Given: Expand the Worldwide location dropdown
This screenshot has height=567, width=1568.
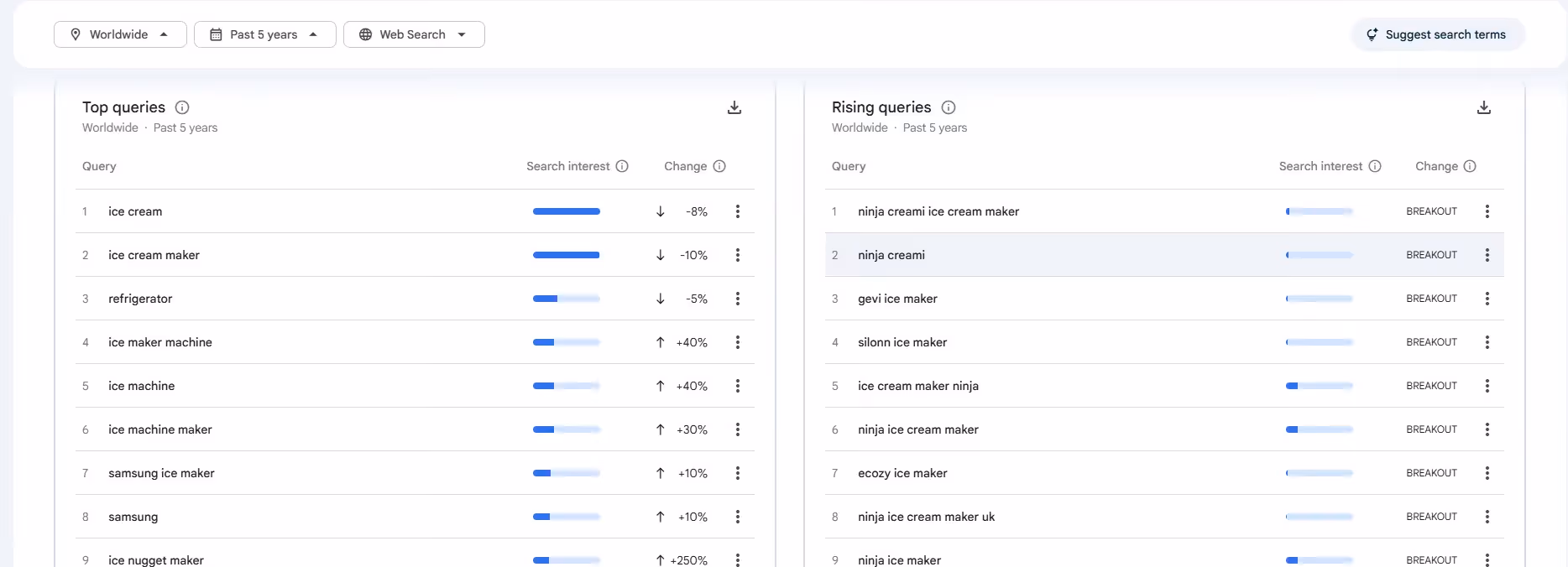Looking at the screenshot, I should (x=120, y=34).
